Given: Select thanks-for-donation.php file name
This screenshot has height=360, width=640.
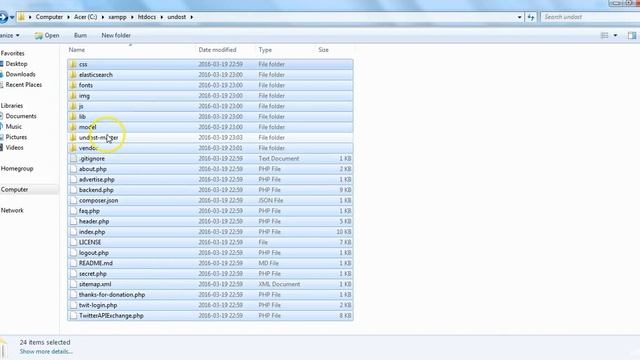Looking at the screenshot, I should pos(112,295).
